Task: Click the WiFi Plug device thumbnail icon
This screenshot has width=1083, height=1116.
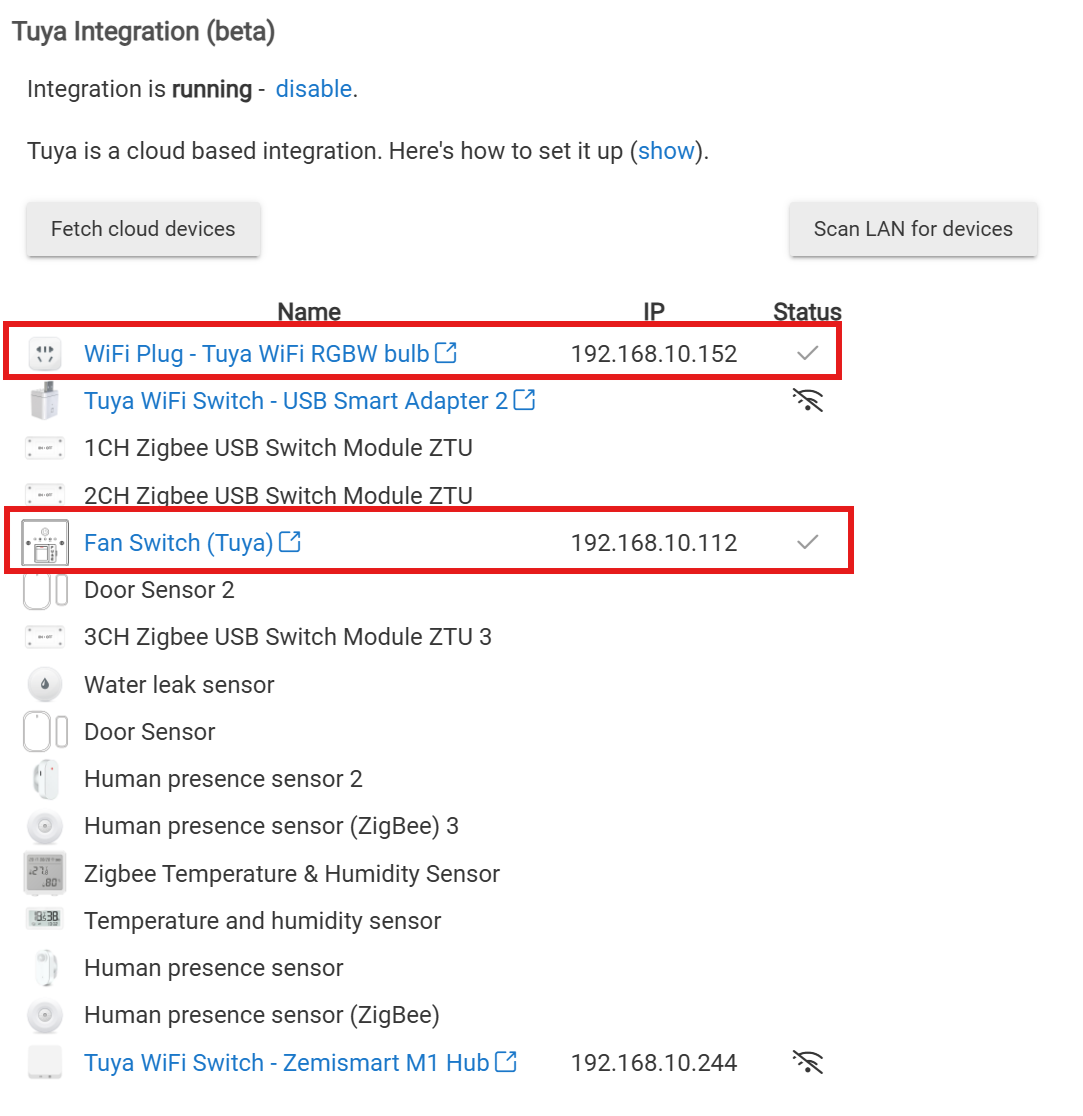Action: [x=44, y=353]
